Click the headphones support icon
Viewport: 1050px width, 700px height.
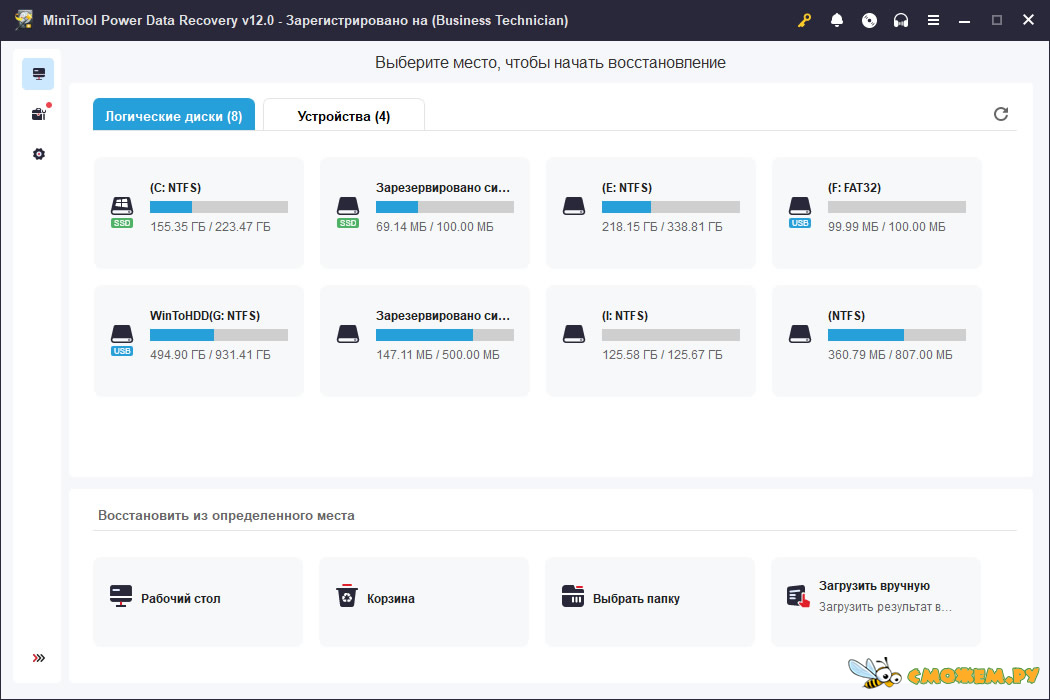[x=901, y=20]
